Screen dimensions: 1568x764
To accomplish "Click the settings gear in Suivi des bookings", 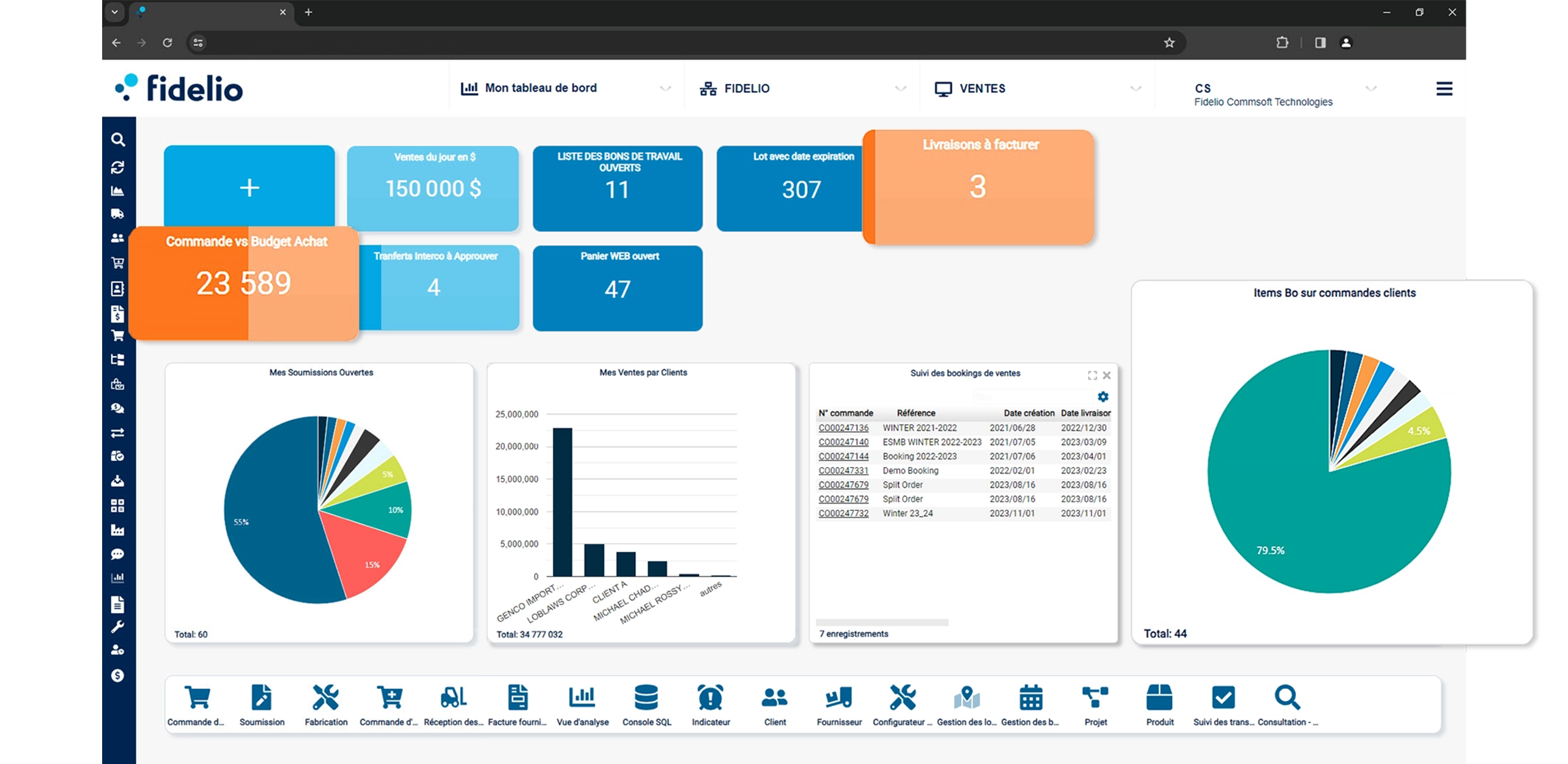I will (1103, 397).
